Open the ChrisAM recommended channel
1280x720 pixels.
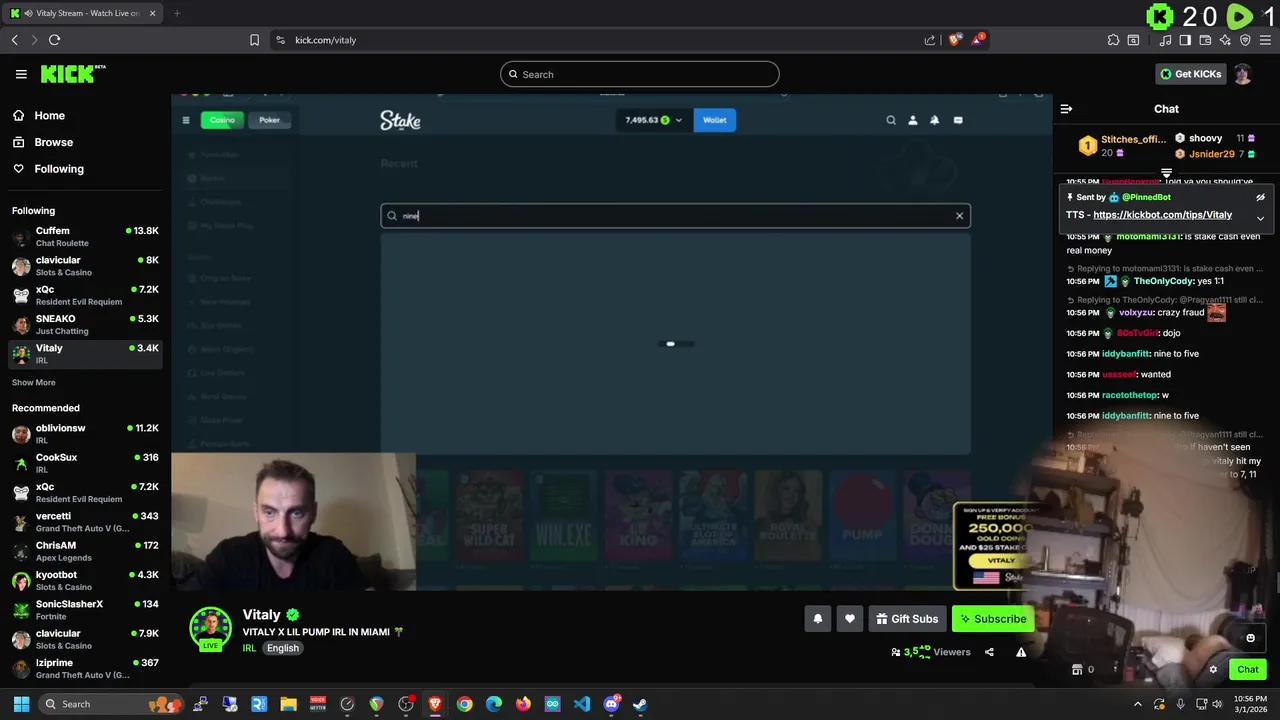point(85,551)
